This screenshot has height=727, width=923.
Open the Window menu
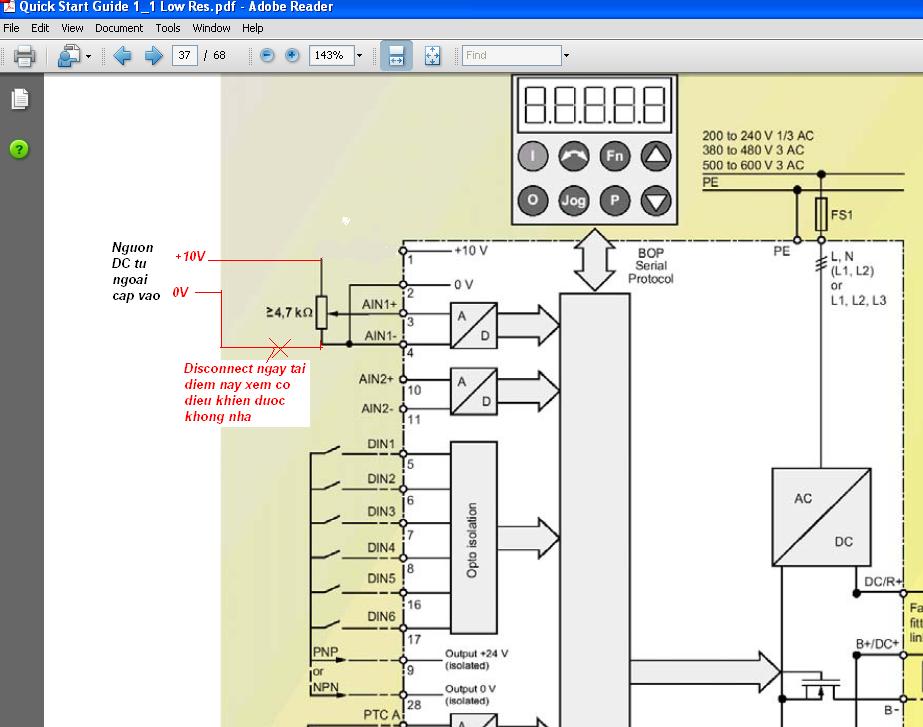point(211,28)
